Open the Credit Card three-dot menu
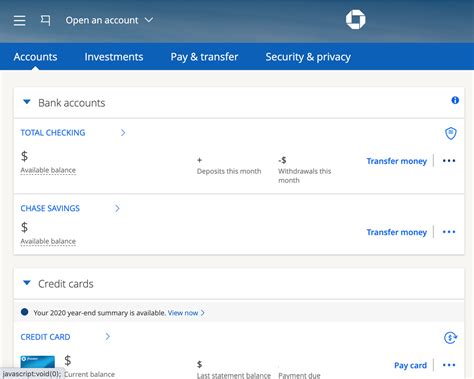474x379 pixels. point(449,365)
